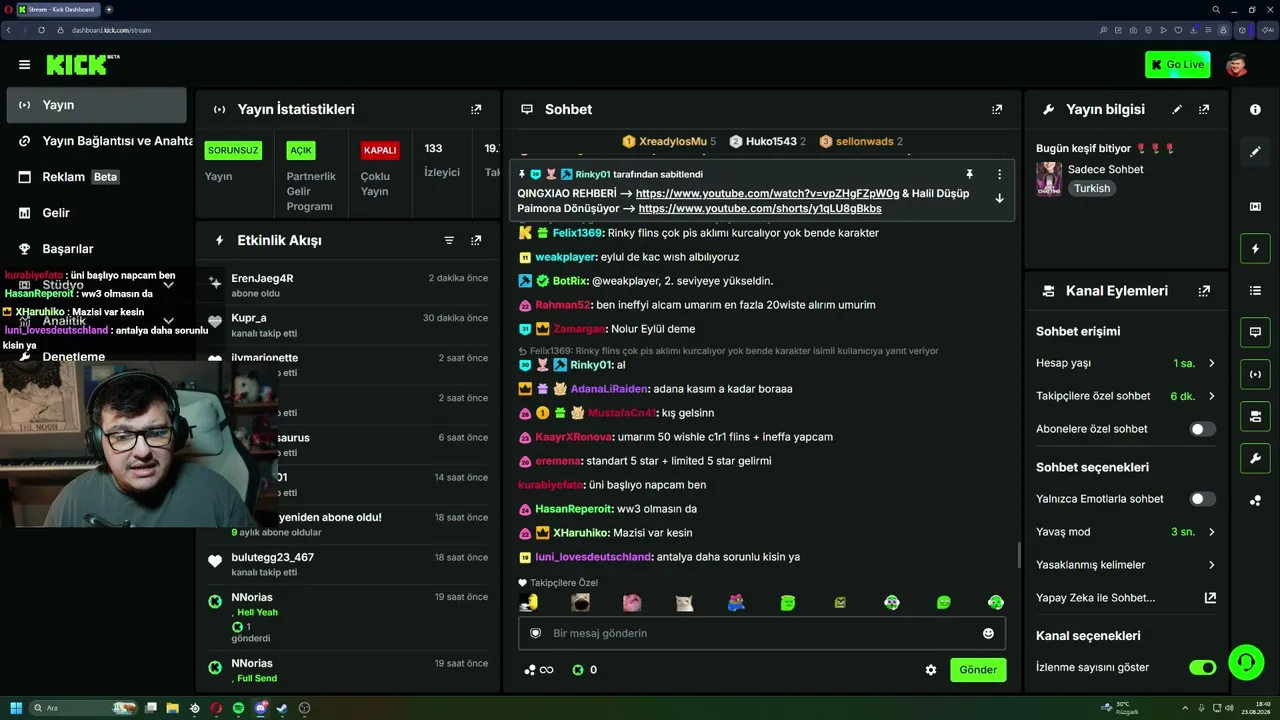Open Başarılar in left sidebar
The width and height of the screenshot is (1280, 720).
[96, 249]
